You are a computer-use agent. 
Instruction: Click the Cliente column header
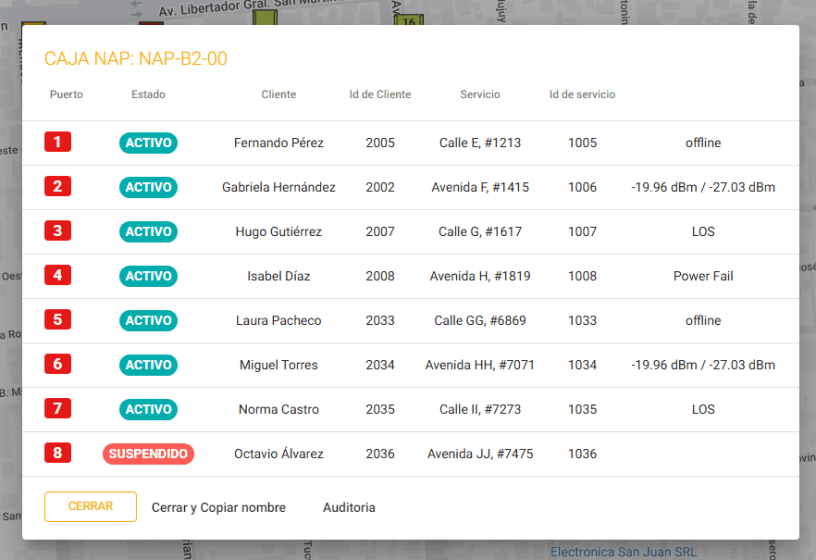[278, 95]
